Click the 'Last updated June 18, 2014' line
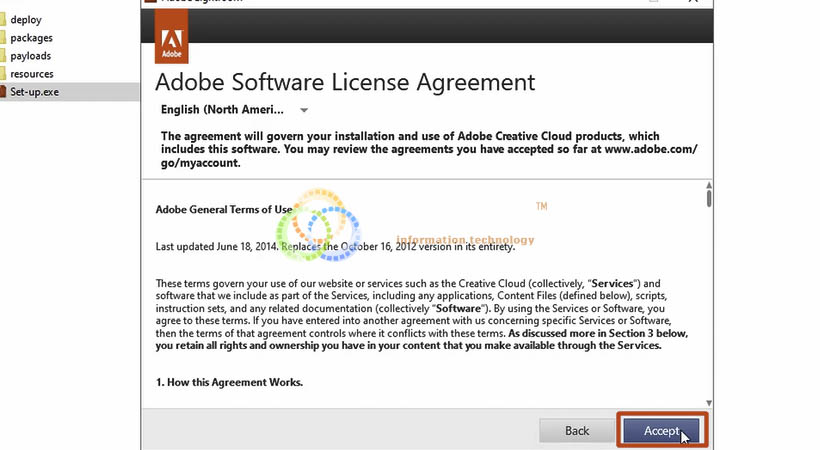This screenshot has height=450, width=820. tap(335, 246)
